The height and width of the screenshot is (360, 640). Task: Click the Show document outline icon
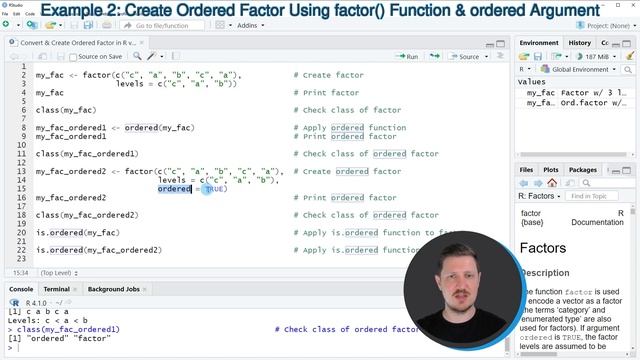(500, 56)
